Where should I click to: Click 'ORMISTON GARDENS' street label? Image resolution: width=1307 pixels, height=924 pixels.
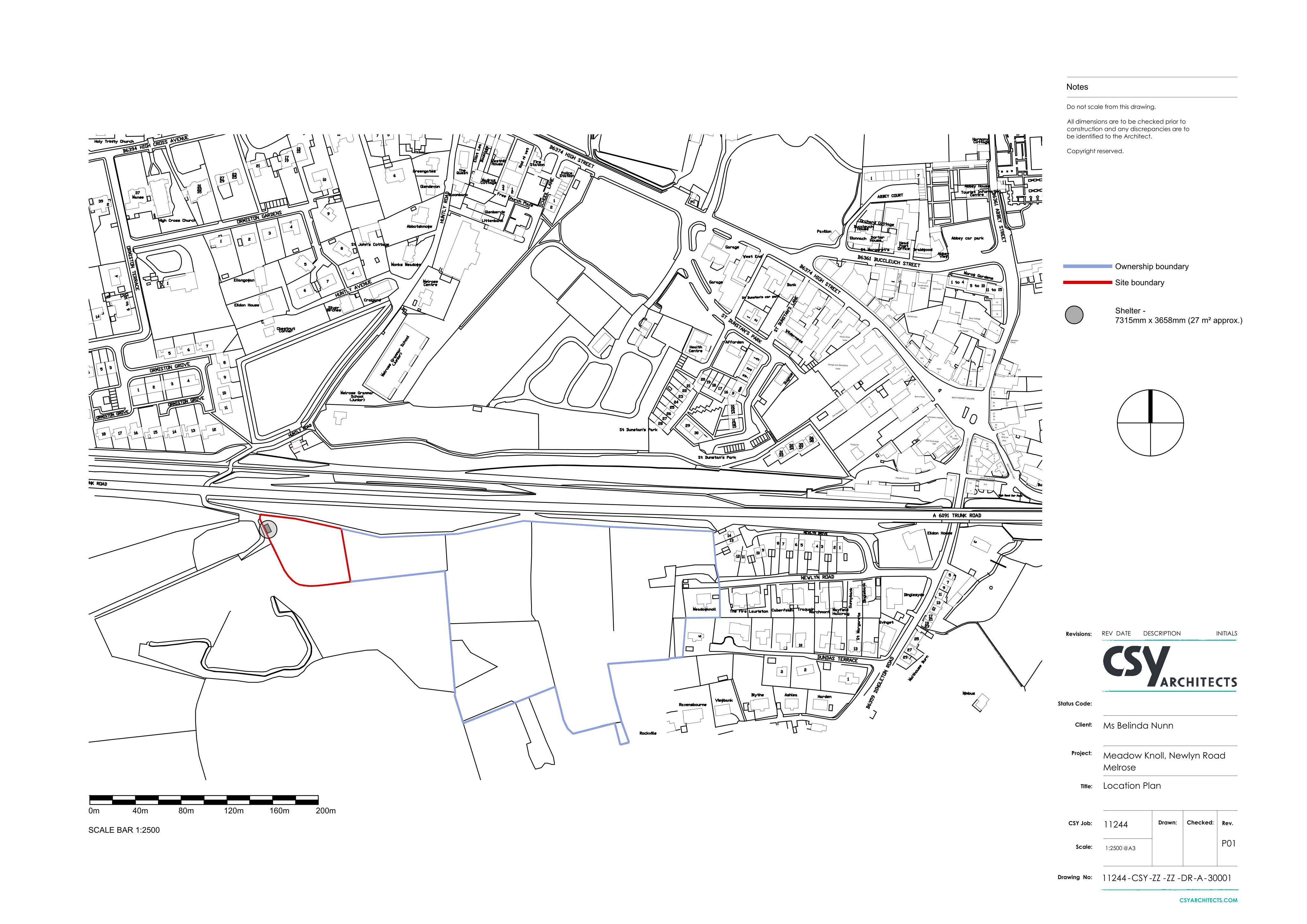tap(259, 217)
